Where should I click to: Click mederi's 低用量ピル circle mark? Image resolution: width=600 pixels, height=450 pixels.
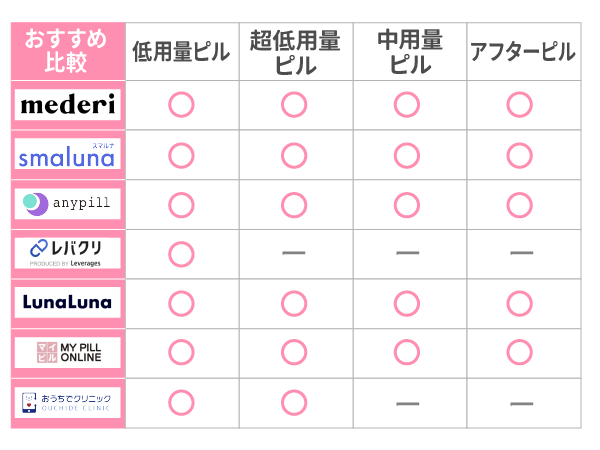181,104
